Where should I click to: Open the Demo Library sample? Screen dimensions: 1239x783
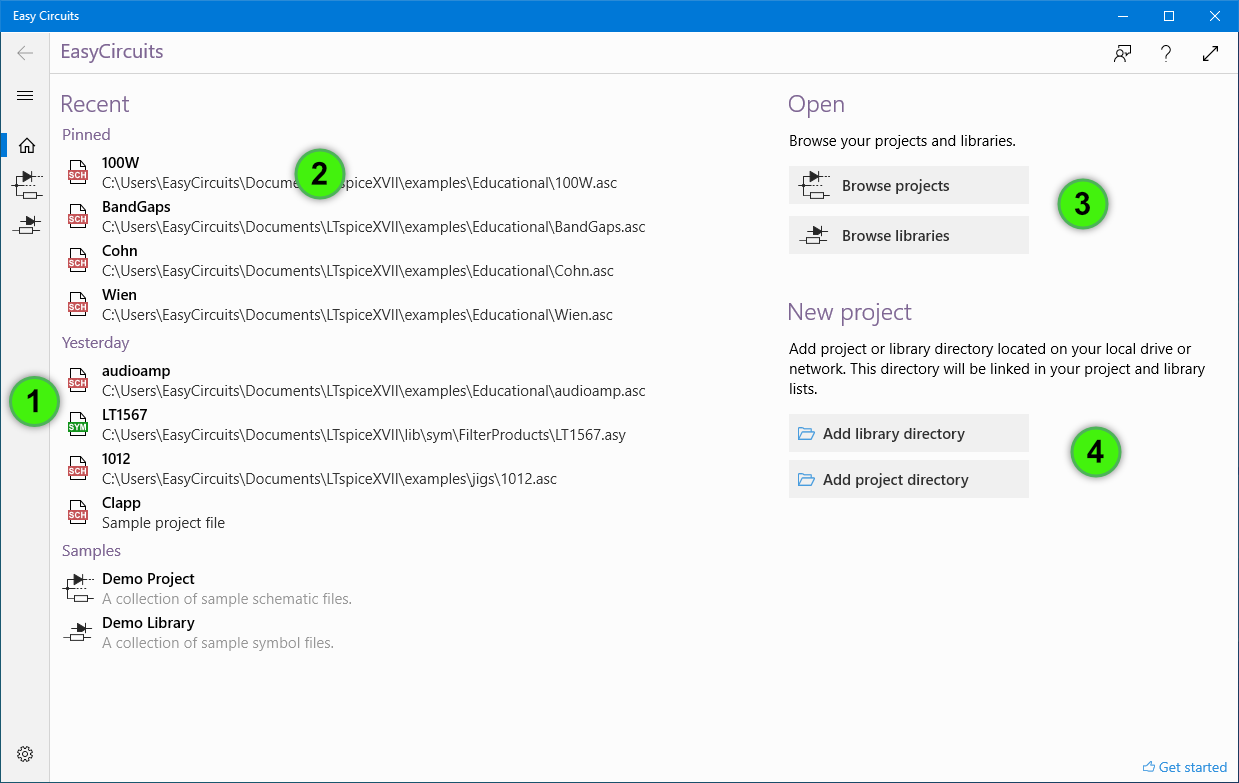(148, 623)
